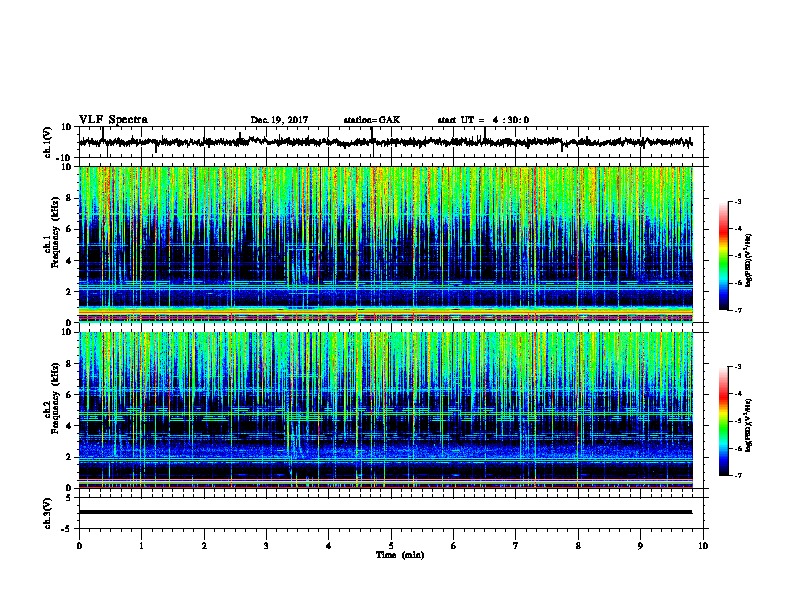This screenshot has height=612, width=792.
Task: Click time axis tick label "4"
Action: (x=329, y=545)
